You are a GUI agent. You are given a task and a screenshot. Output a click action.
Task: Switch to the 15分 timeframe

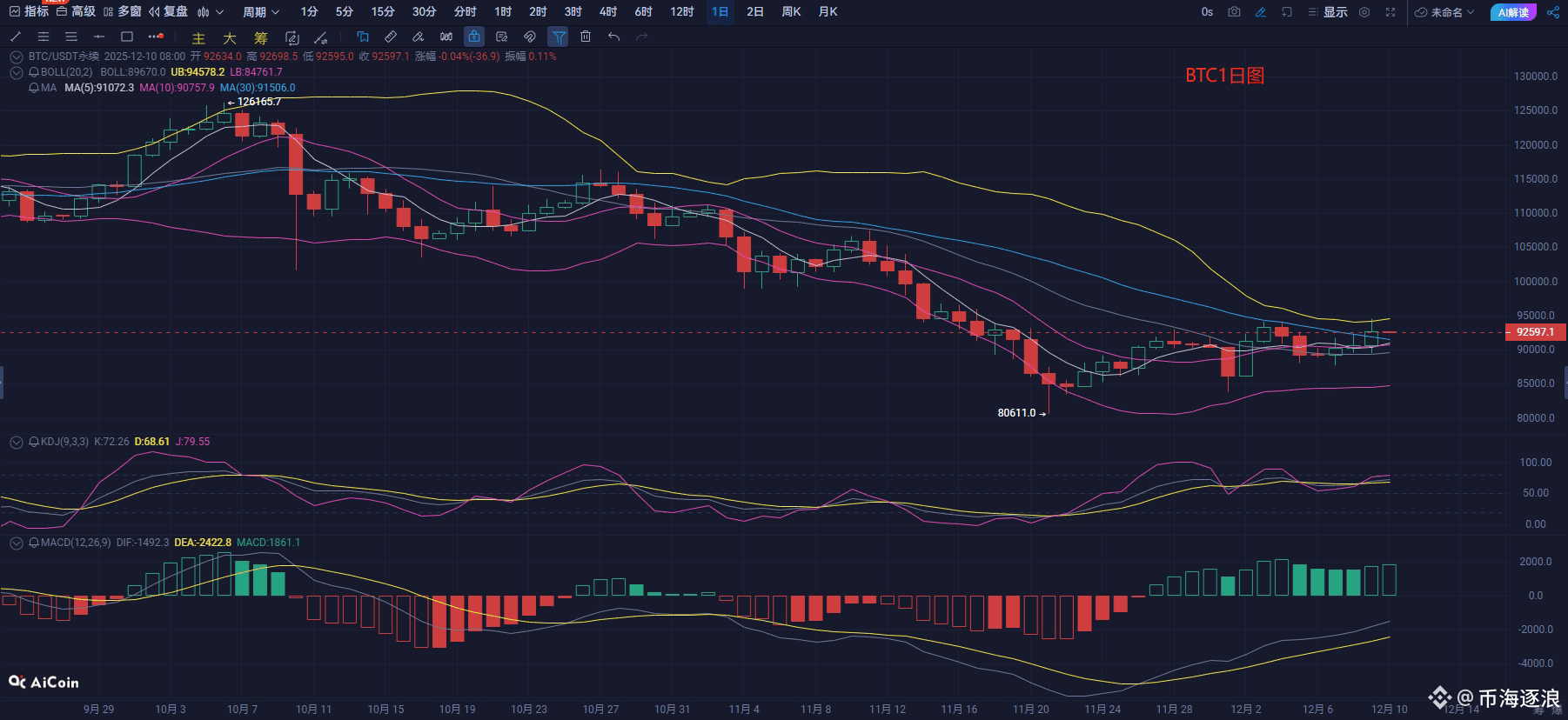pyautogui.click(x=382, y=12)
